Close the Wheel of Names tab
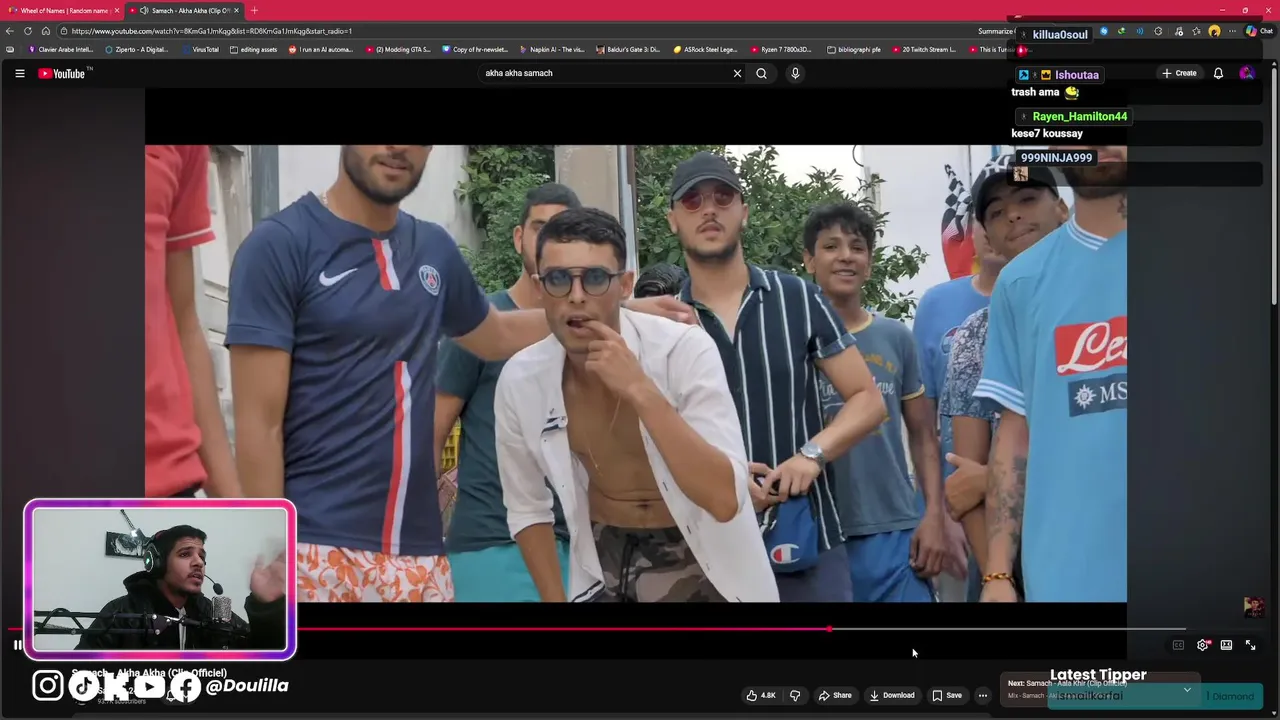The image size is (1280, 720). (117, 10)
